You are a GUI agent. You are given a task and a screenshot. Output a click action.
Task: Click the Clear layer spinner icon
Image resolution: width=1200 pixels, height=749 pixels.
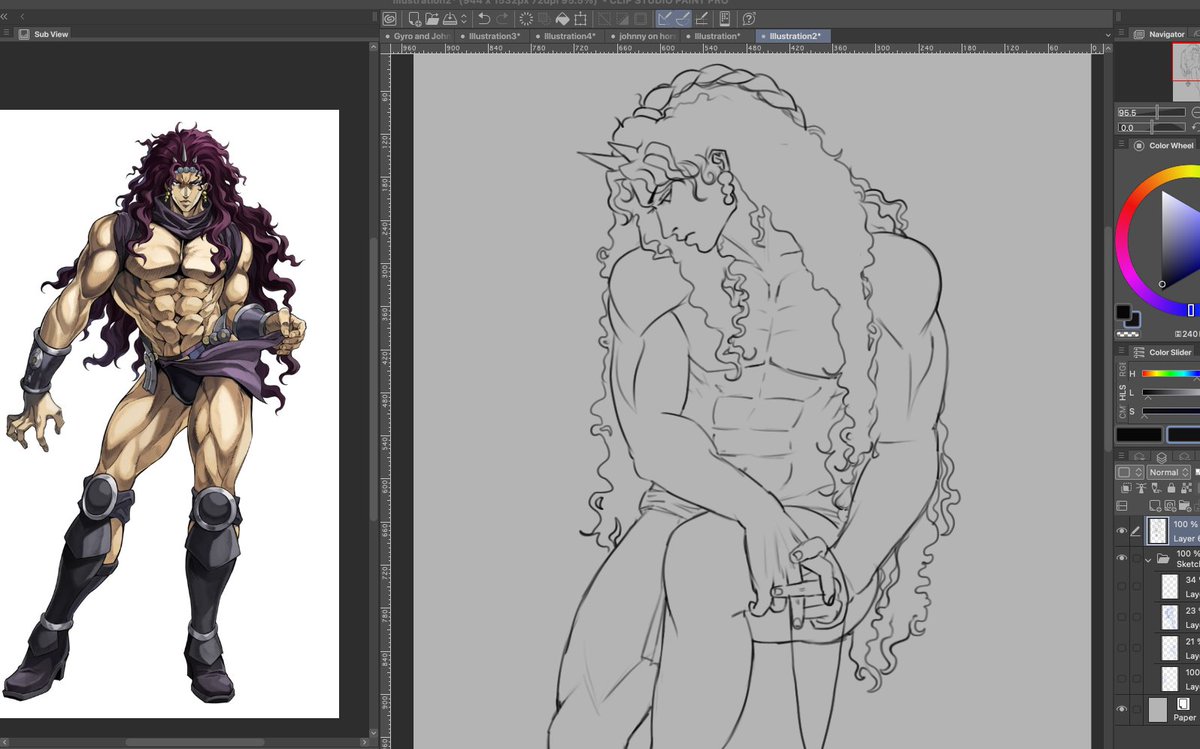pos(526,19)
